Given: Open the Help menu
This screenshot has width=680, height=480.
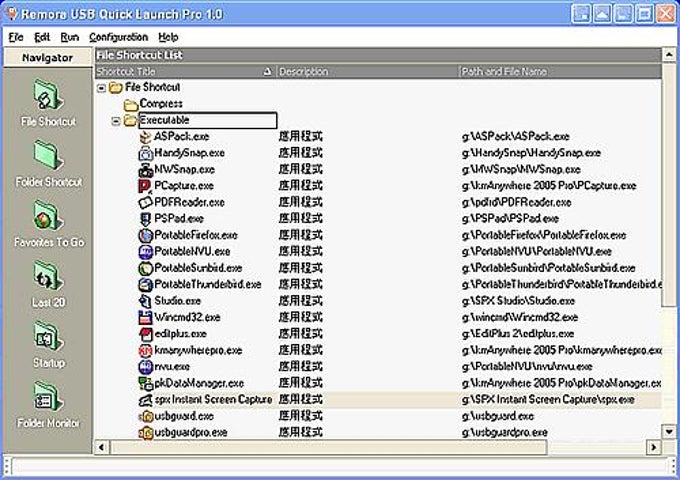Looking at the screenshot, I should pyautogui.click(x=168, y=37).
